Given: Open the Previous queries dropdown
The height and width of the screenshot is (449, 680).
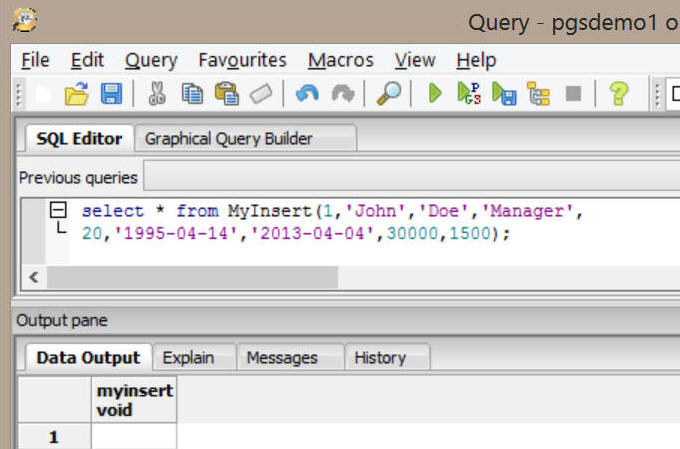Looking at the screenshot, I should [x=400, y=178].
